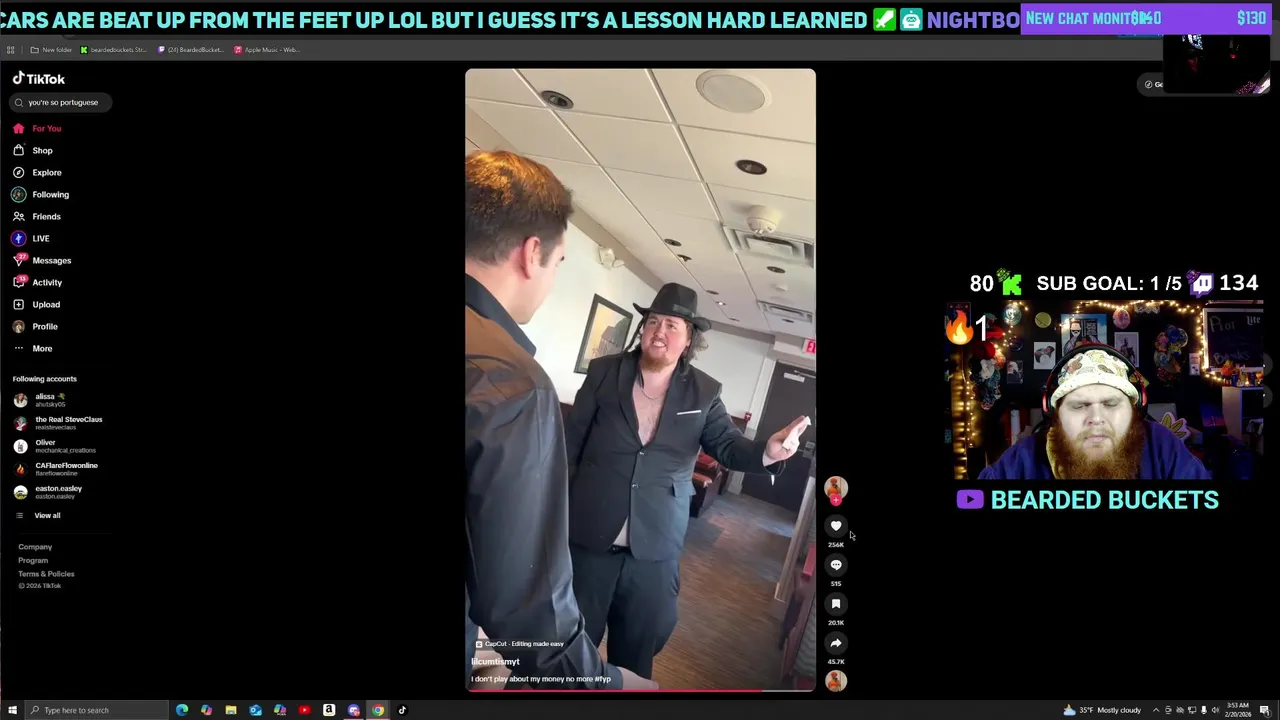Screen dimensions: 1280x720
Task: Open the volume control in tray
Action: tap(1215, 710)
